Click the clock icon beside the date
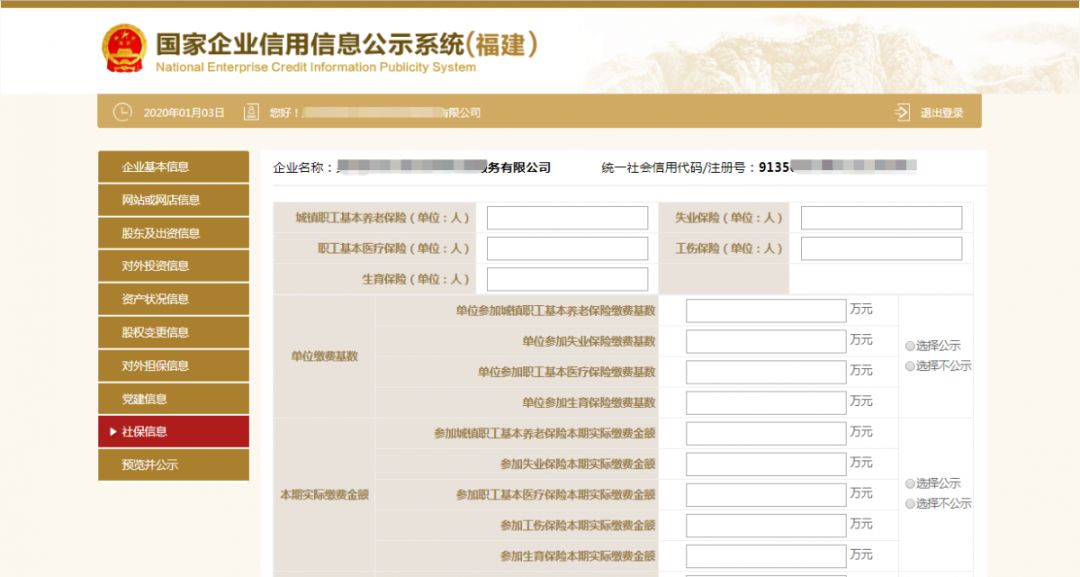The height and width of the screenshot is (577, 1080). [121, 113]
